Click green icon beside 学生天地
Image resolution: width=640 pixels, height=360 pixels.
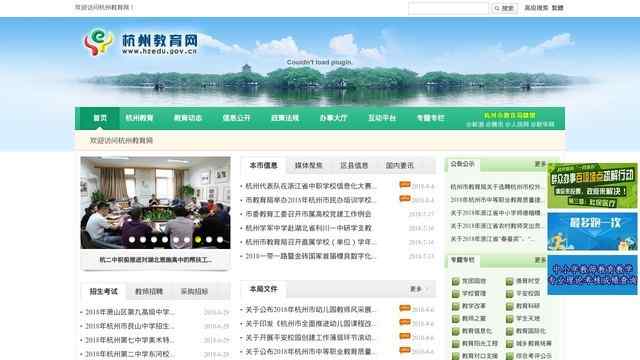coord(509,319)
